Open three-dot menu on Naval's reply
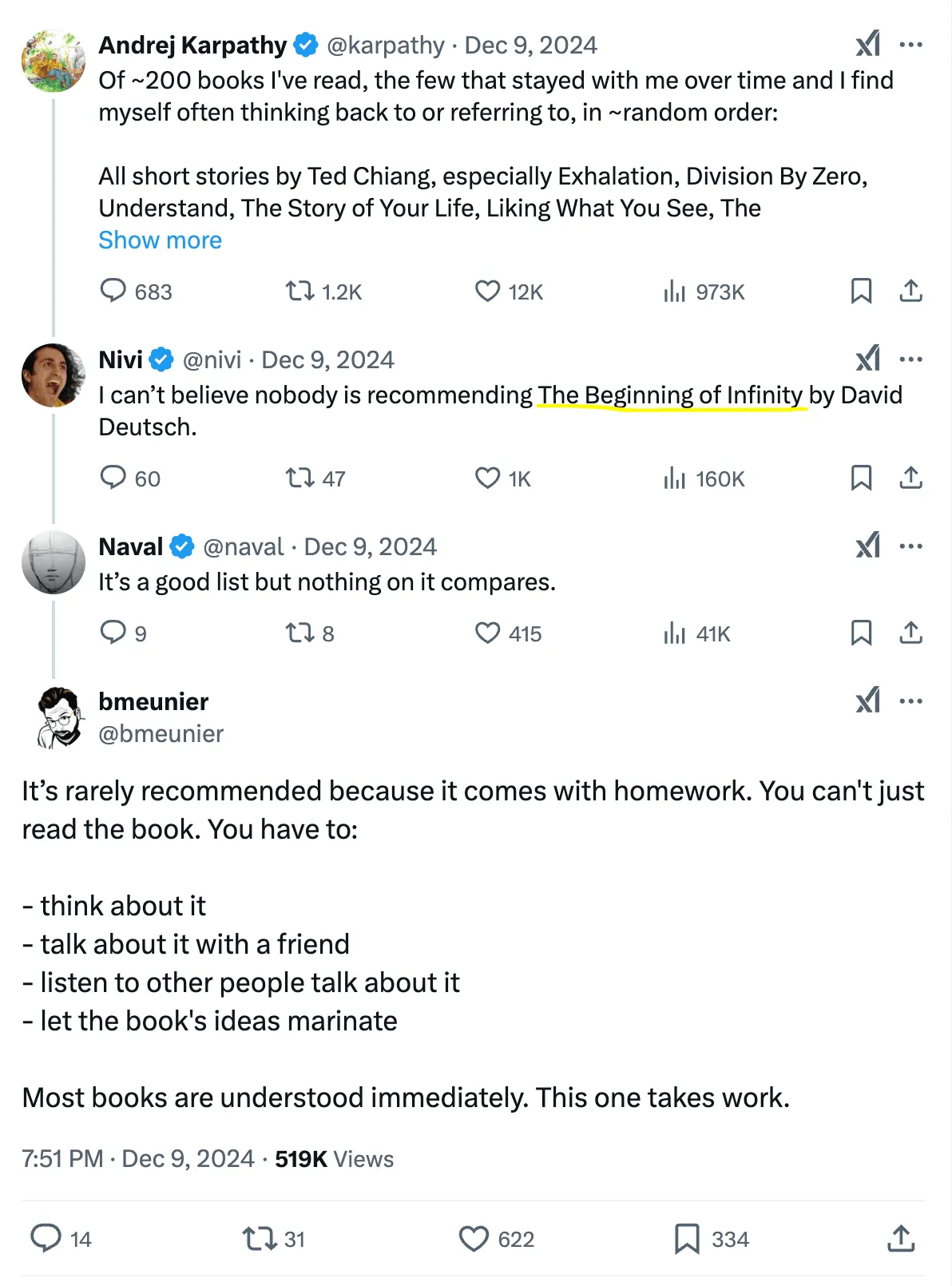 pyautogui.click(x=910, y=546)
